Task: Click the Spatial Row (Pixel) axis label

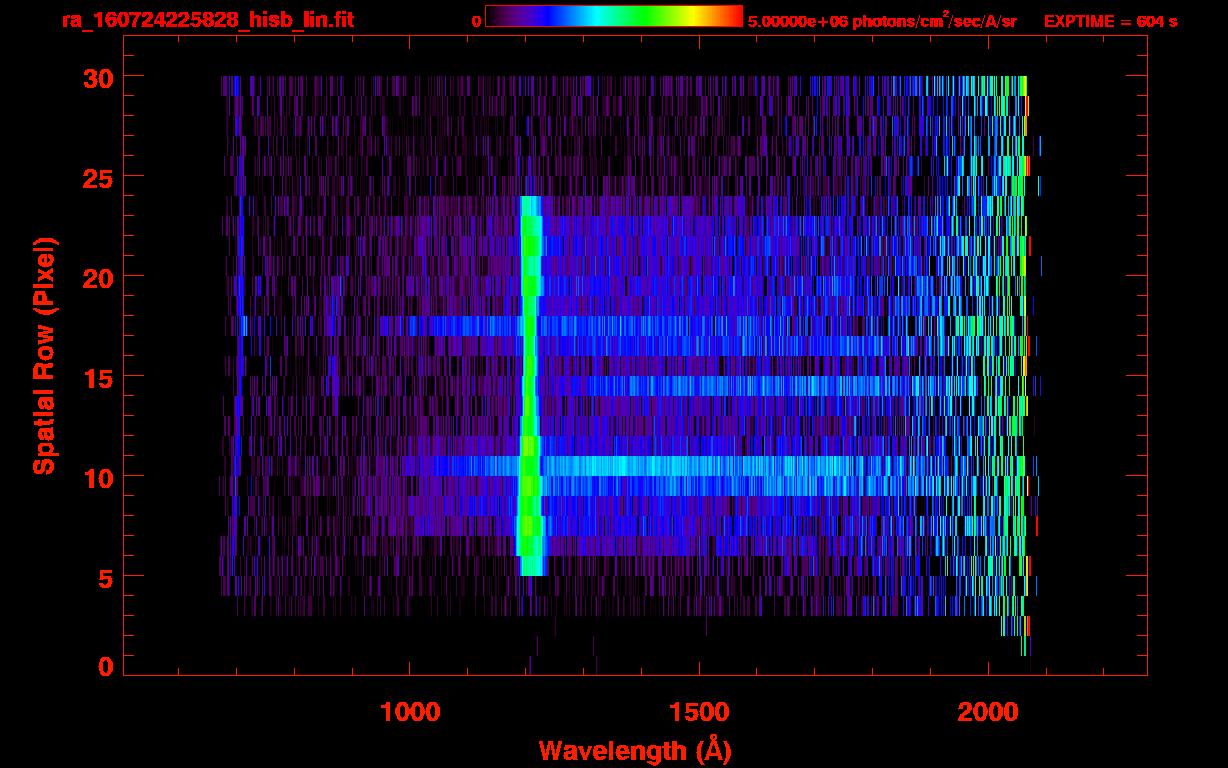Action: tap(43, 355)
